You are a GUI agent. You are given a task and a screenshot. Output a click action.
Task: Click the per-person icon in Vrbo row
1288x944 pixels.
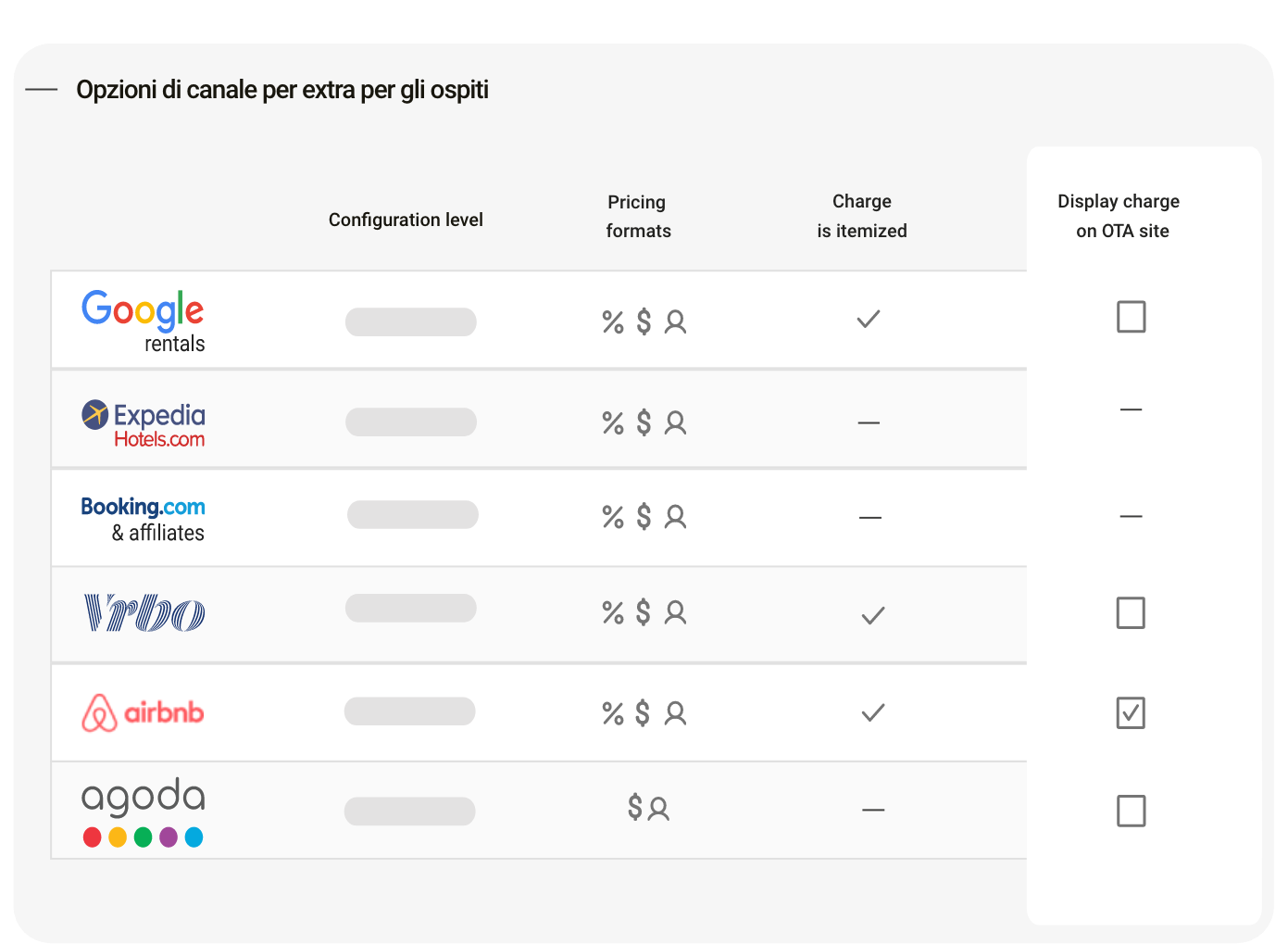tap(676, 612)
